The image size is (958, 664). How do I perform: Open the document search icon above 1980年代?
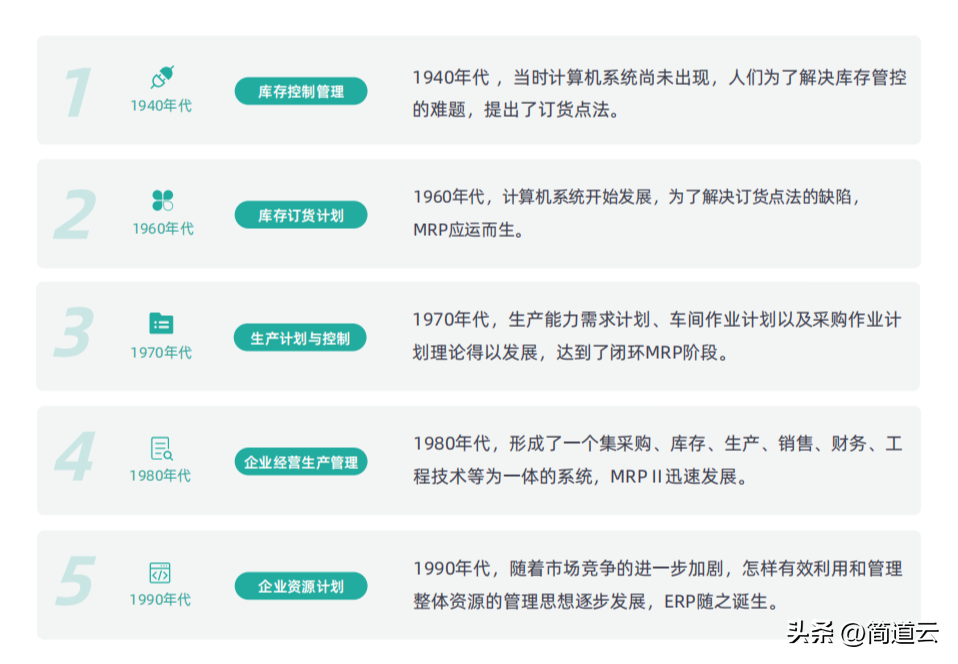click(x=161, y=448)
